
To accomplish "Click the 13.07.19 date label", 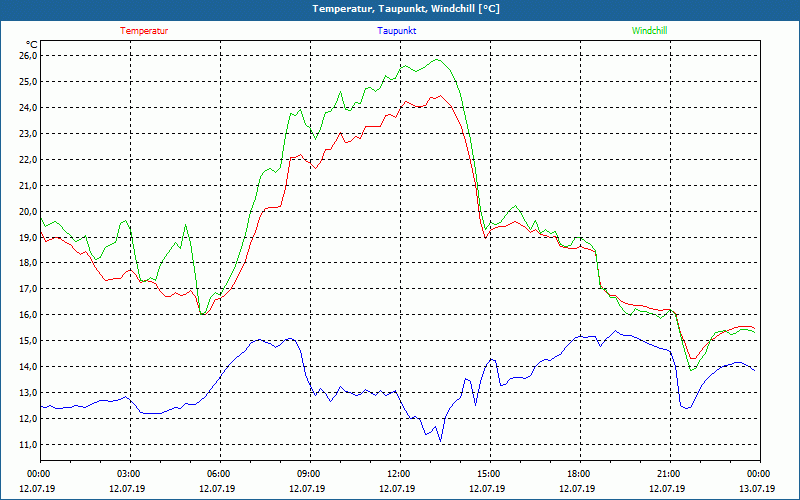I will pos(757,488).
